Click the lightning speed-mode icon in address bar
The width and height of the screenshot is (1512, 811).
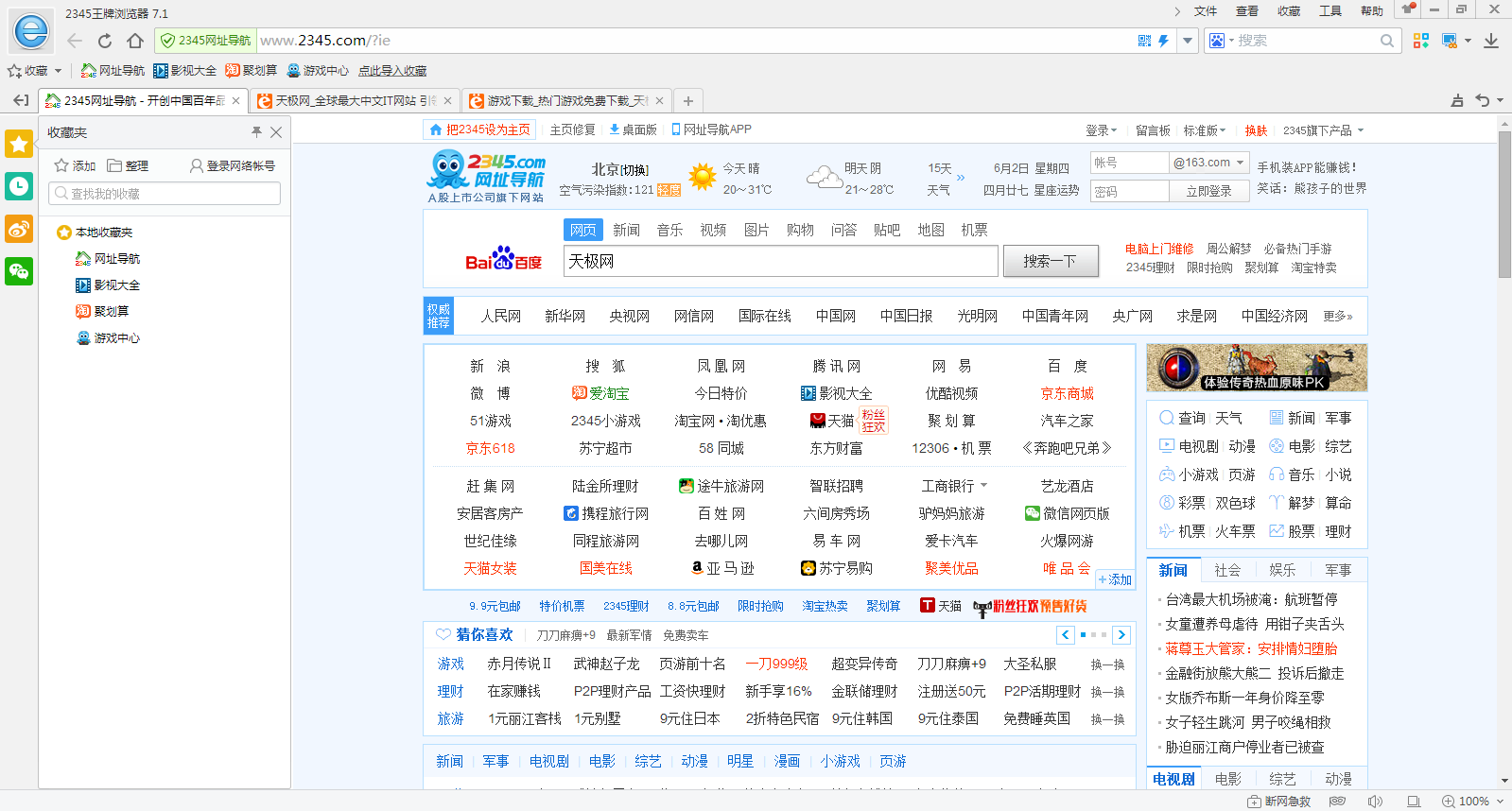(1163, 41)
